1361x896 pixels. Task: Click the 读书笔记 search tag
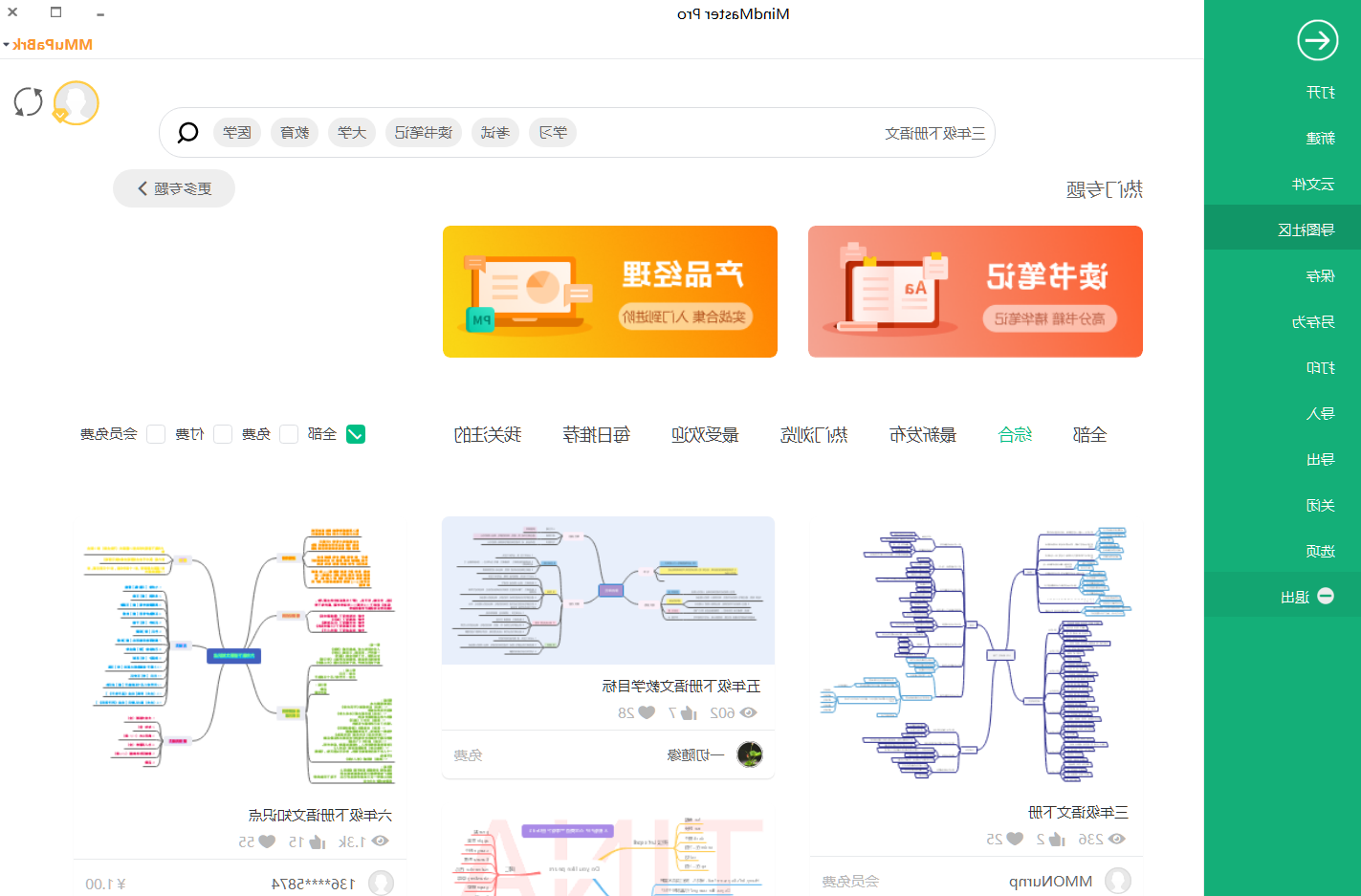424,132
